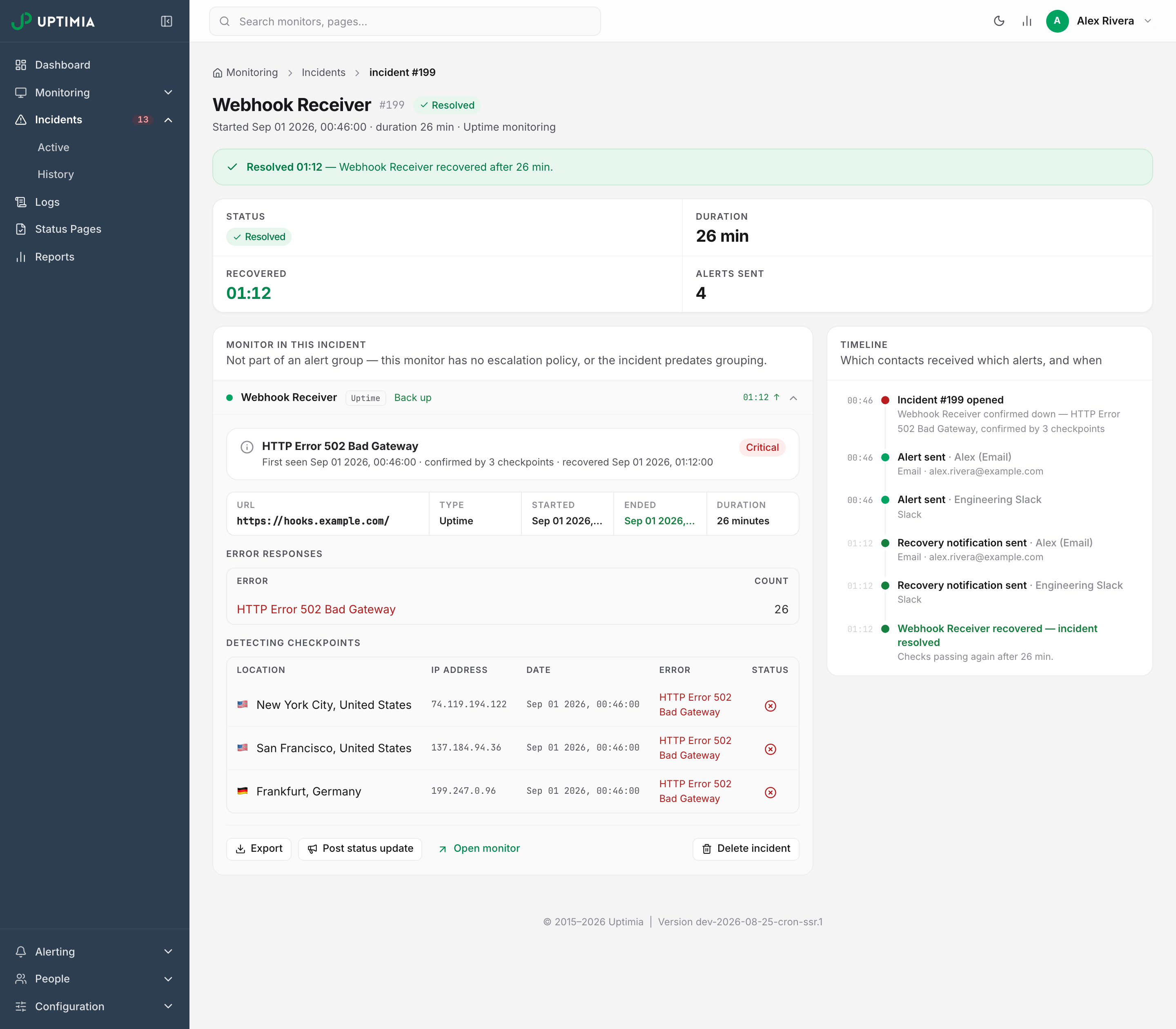
Task: Click San Francisco error status icon
Action: tap(771, 749)
